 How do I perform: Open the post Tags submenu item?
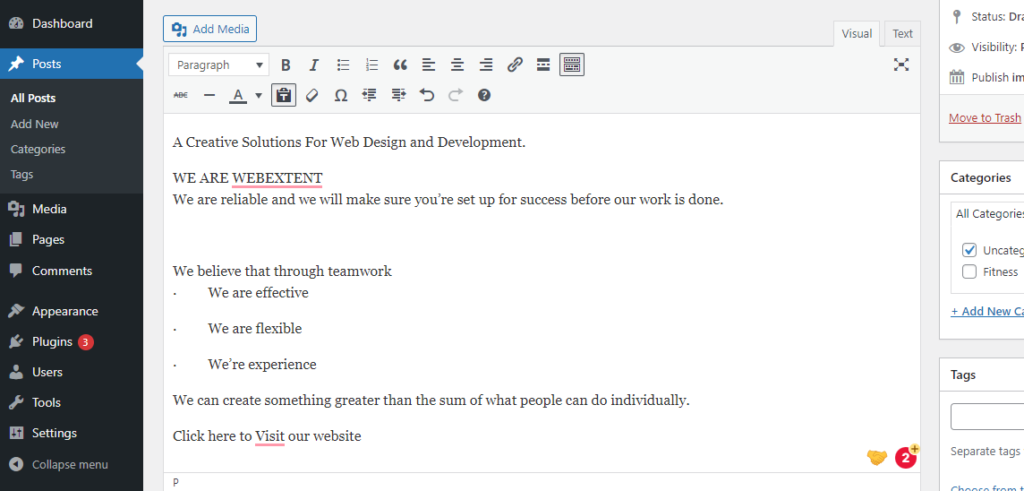click(x=22, y=174)
